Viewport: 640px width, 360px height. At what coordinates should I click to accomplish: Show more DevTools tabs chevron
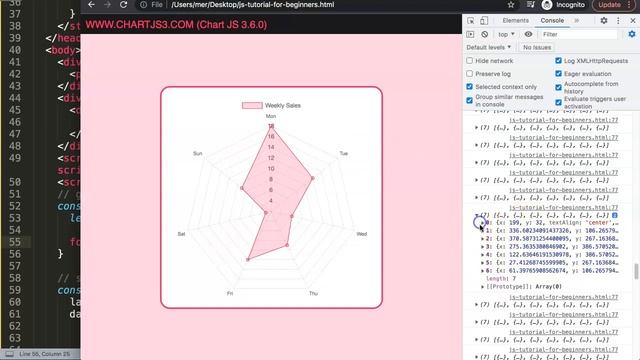coord(577,20)
